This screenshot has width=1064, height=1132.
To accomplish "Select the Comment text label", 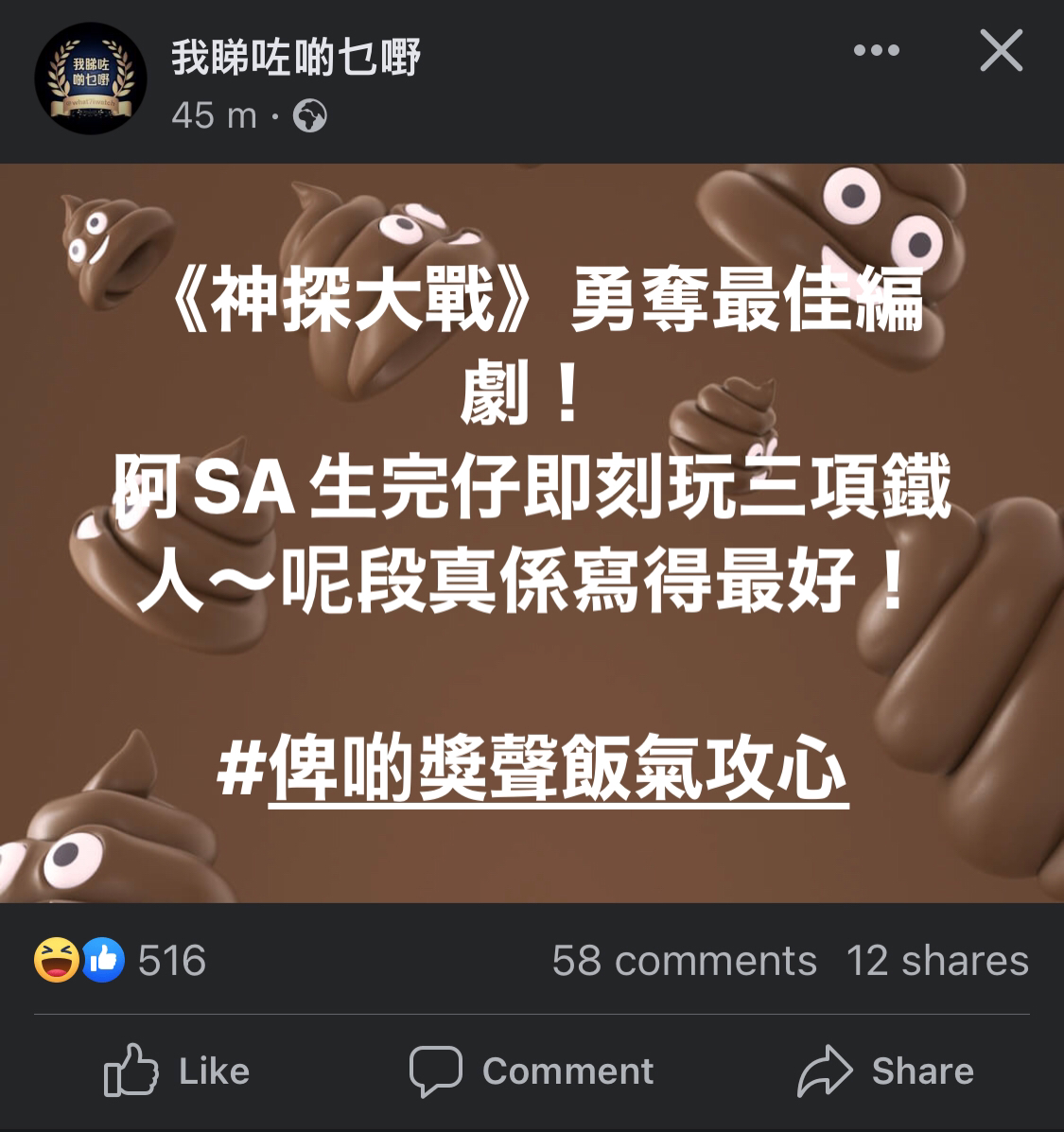I will tap(568, 1071).
